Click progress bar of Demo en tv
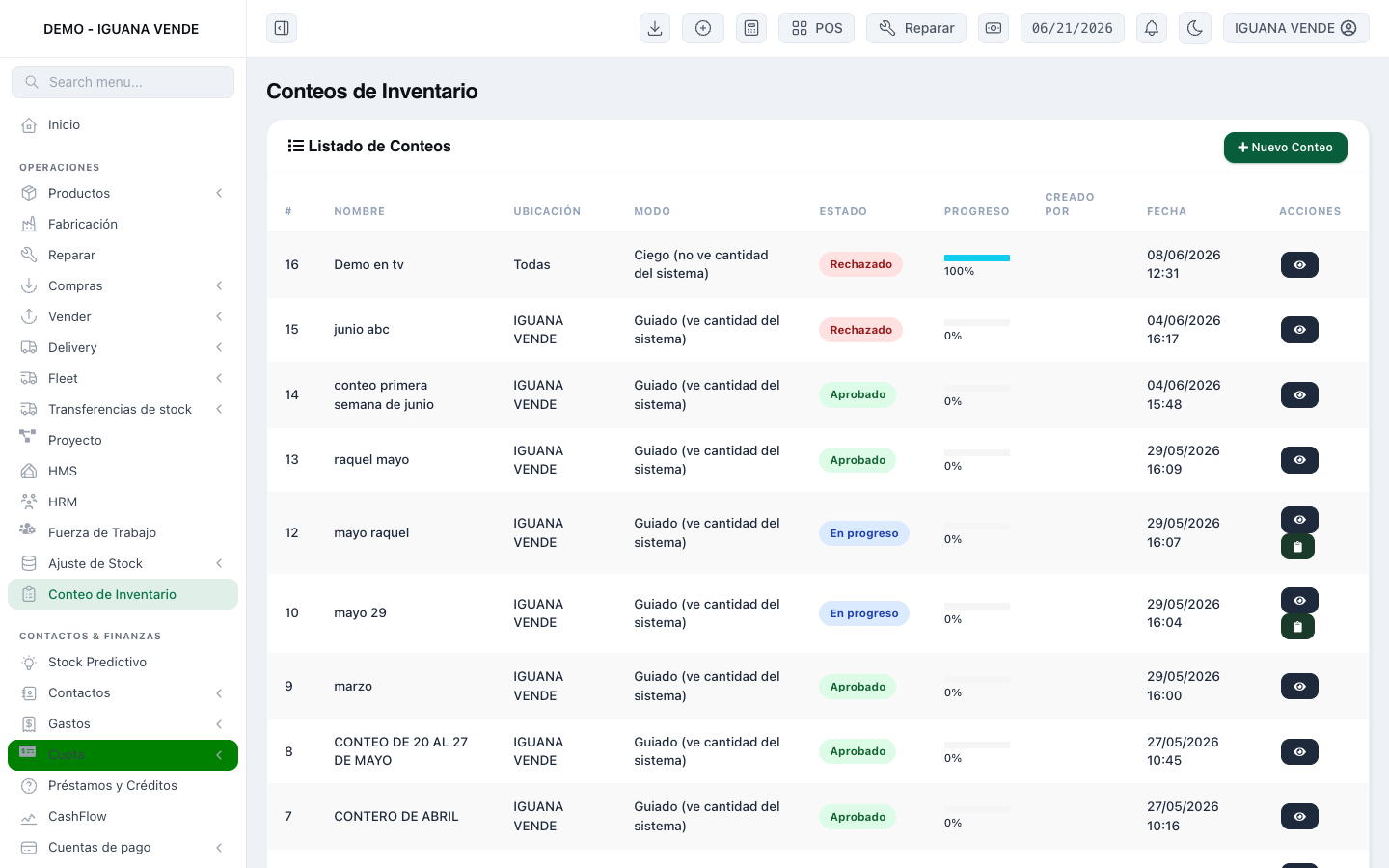Viewport: 1389px width, 868px height. (x=977, y=258)
